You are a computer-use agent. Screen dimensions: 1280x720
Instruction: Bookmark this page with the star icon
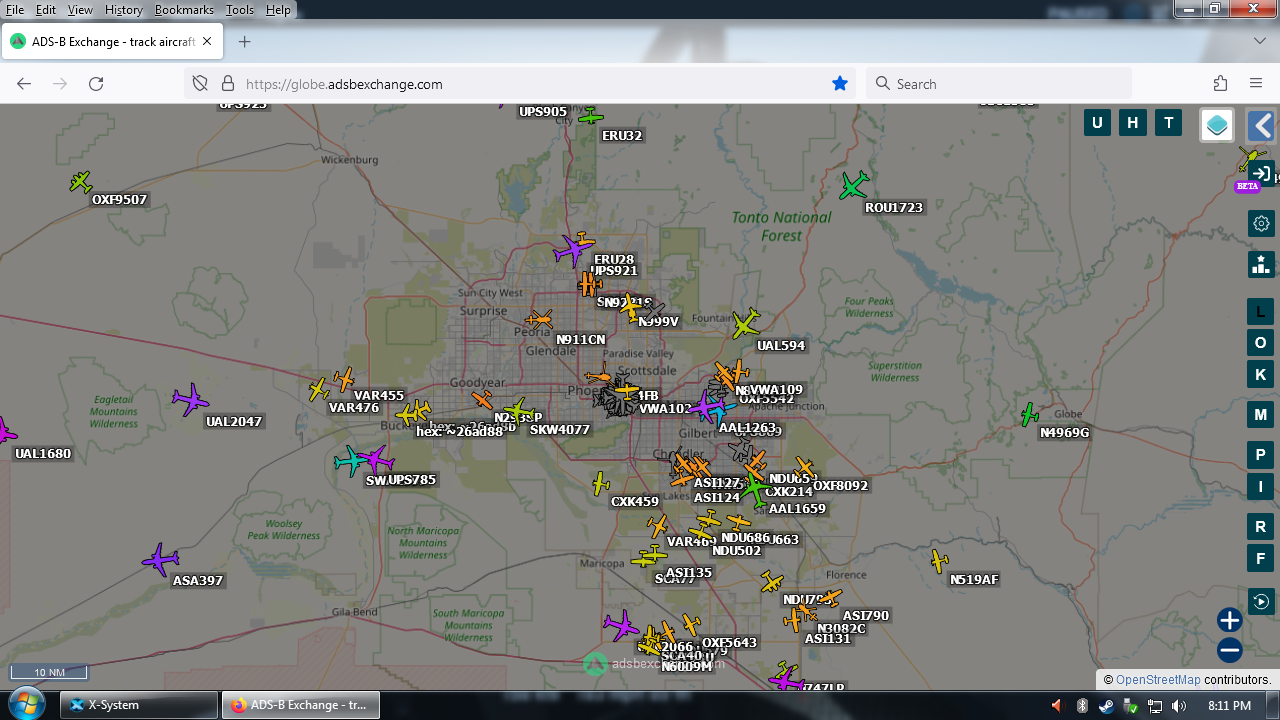(x=840, y=84)
